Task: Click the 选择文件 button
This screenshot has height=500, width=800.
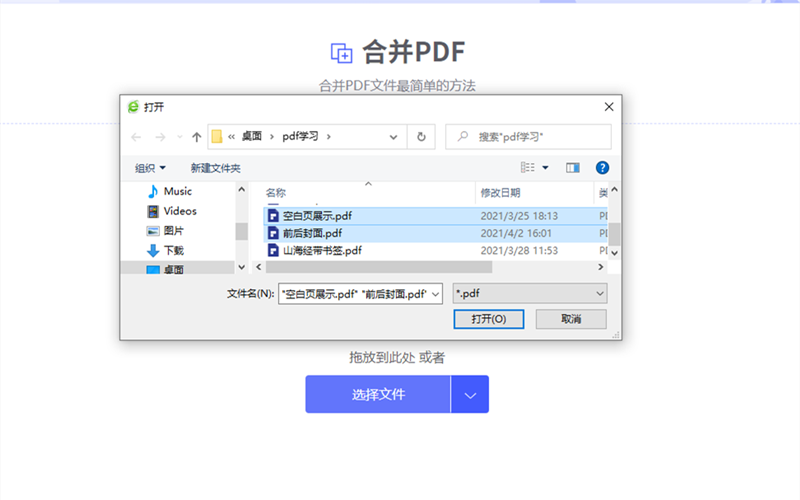Action: 378,394
